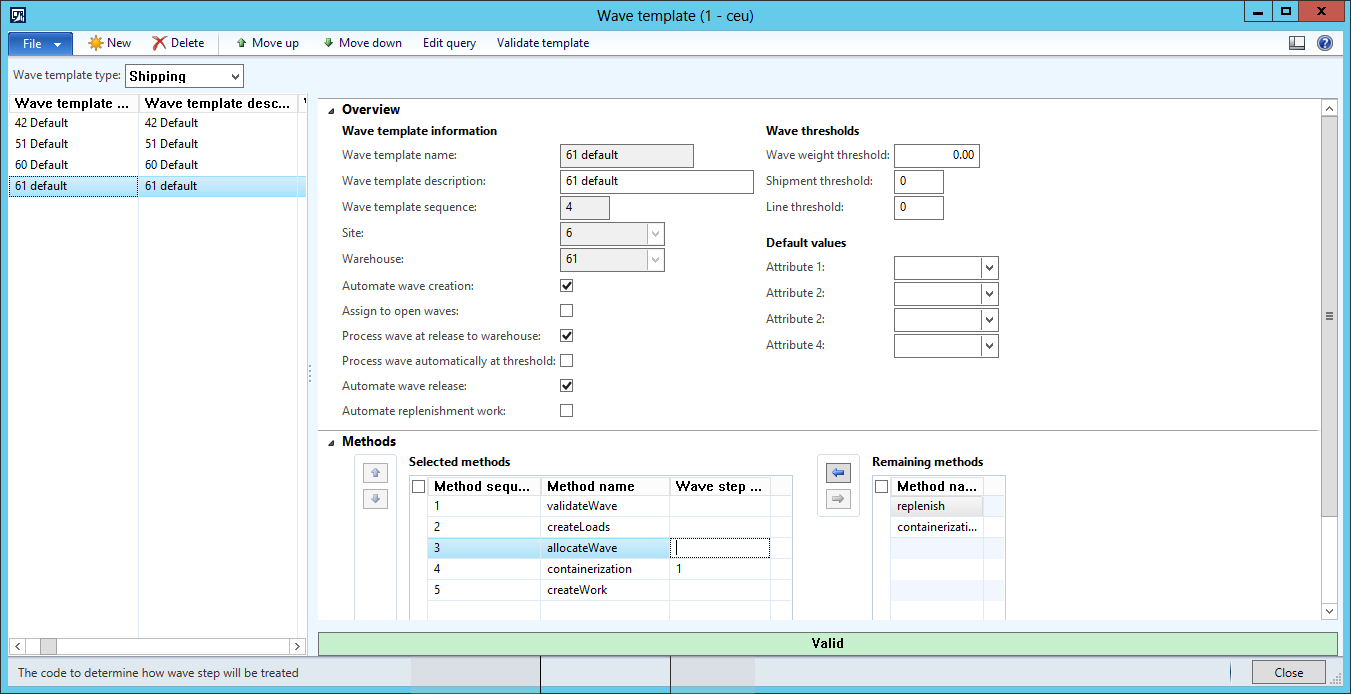Click up arrow beside Selected methods
This screenshot has height=694, width=1351.
coord(375,473)
